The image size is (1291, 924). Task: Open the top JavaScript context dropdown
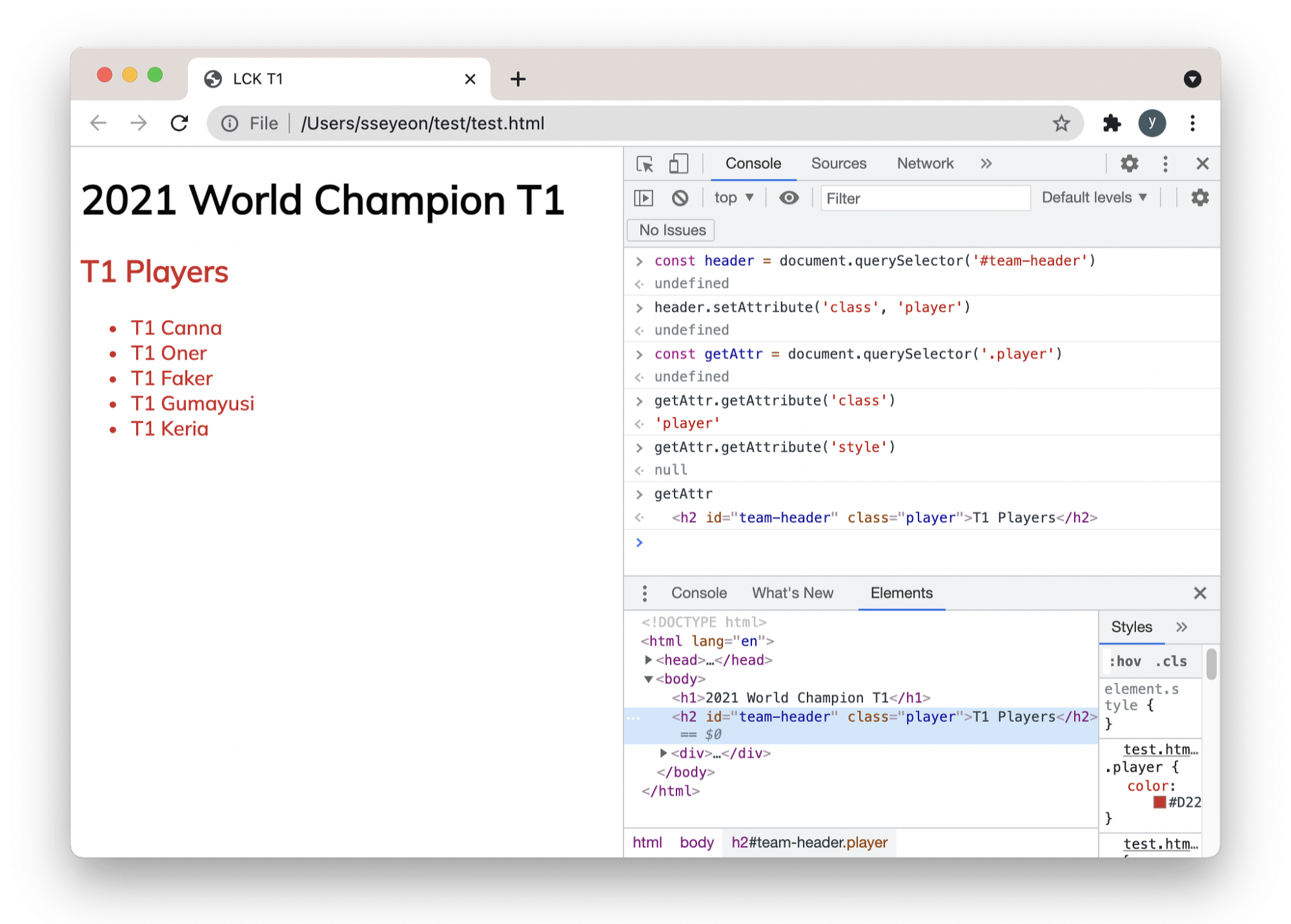[x=734, y=198]
